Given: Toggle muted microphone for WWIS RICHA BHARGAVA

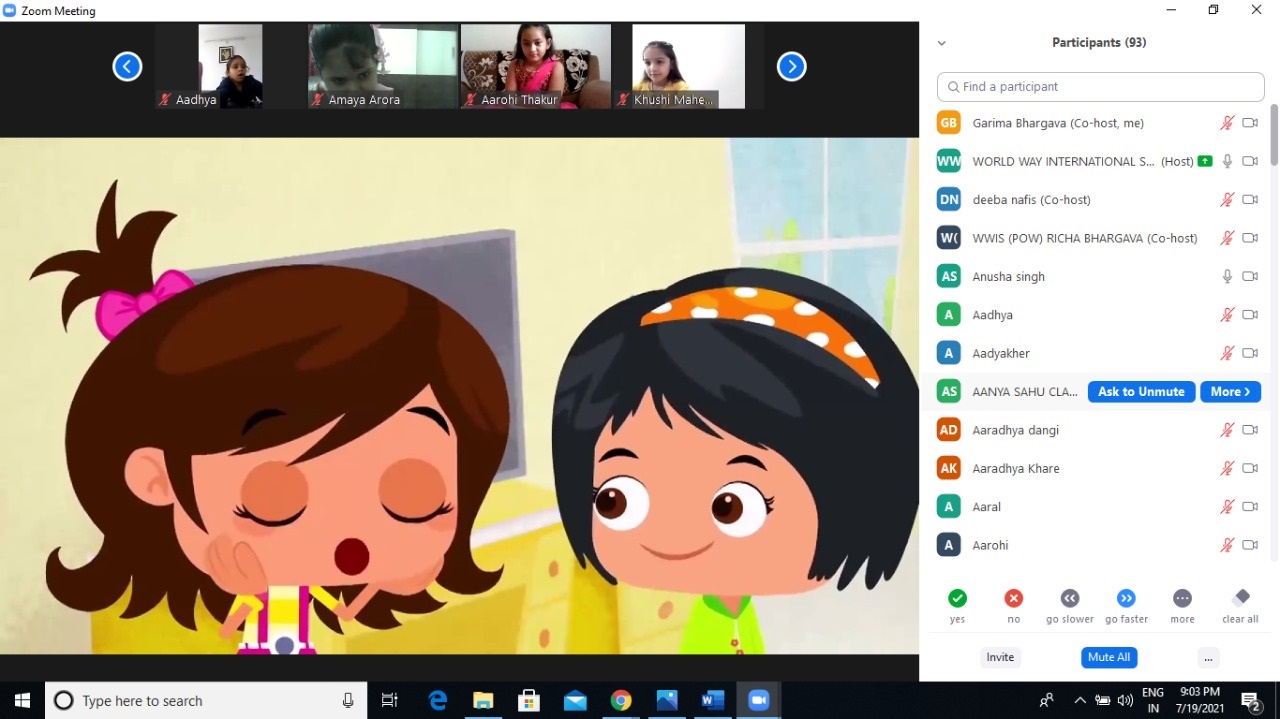Looking at the screenshot, I should [x=1227, y=238].
